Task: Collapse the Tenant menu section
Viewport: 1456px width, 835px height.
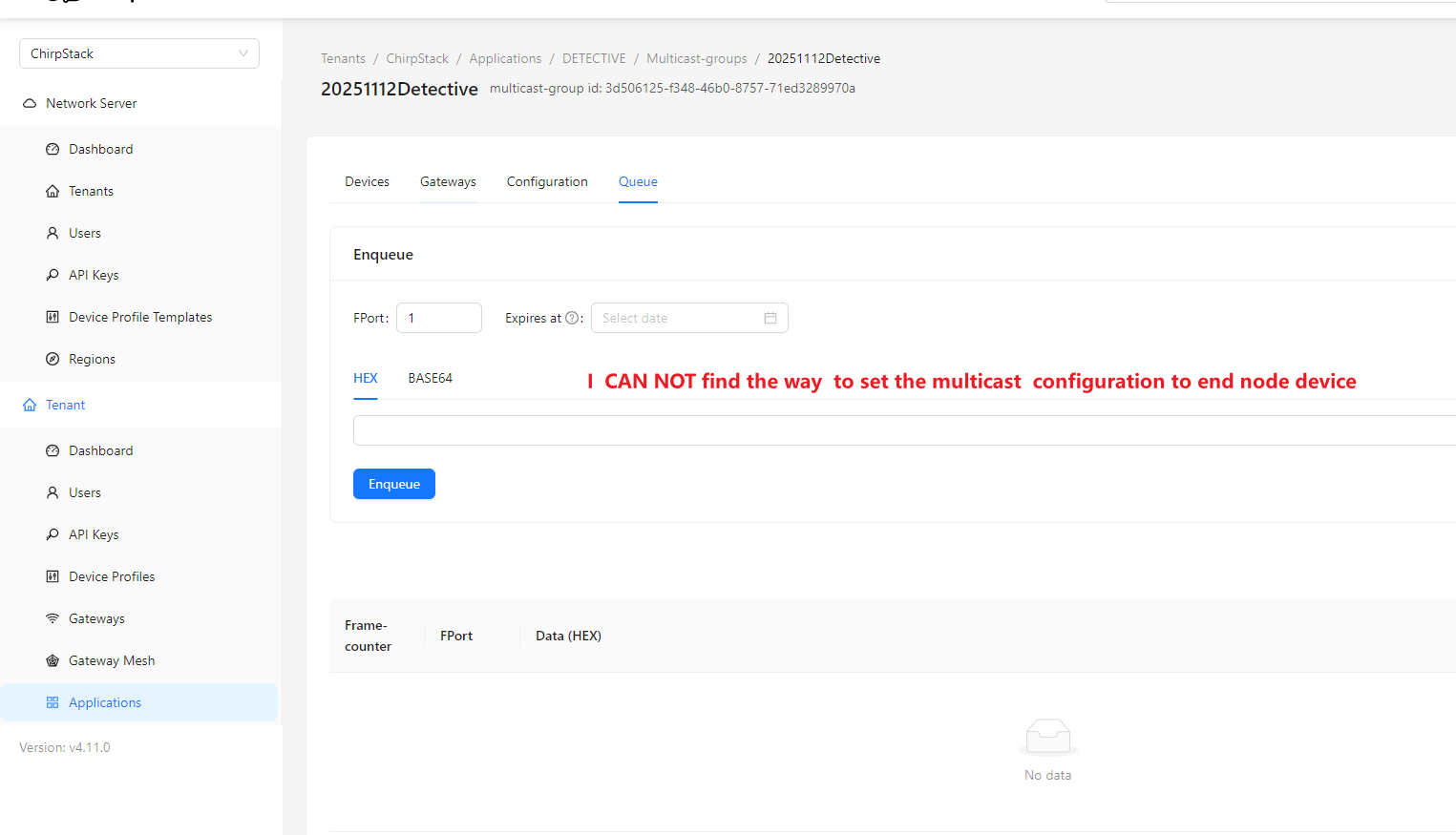Action: pos(65,405)
